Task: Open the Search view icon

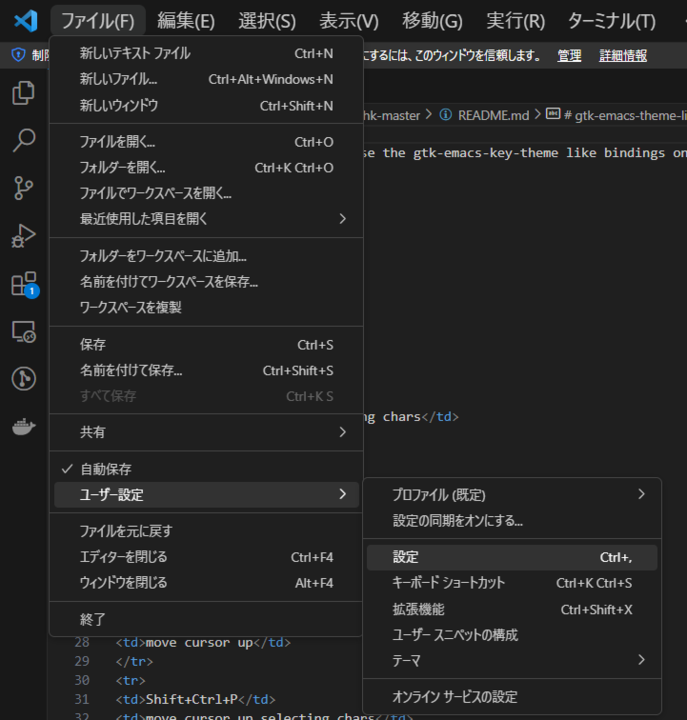Action: pyautogui.click(x=23, y=140)
